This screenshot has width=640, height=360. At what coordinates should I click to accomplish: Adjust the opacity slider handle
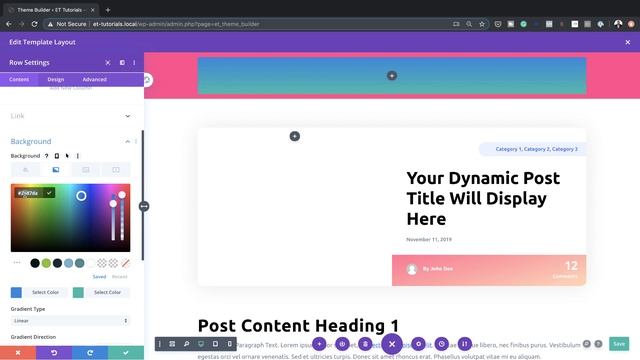pos(122,195)
